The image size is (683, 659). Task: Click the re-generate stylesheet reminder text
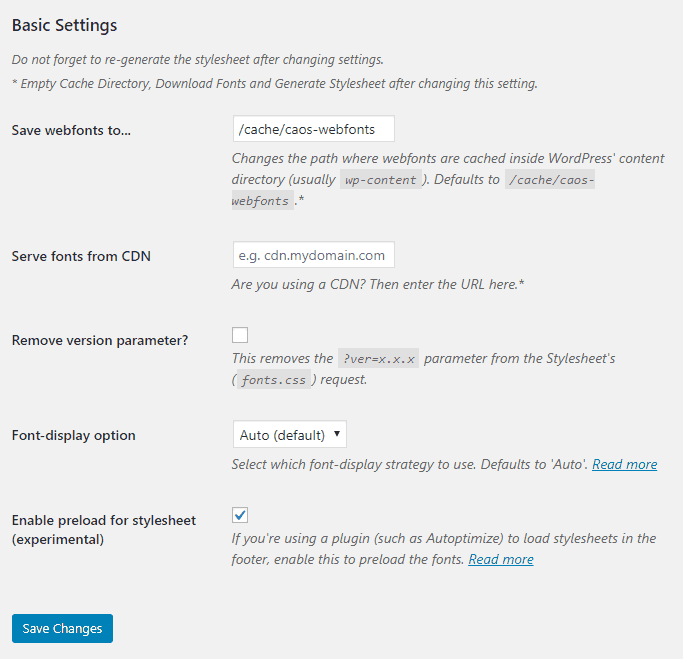tap(197, 59)
